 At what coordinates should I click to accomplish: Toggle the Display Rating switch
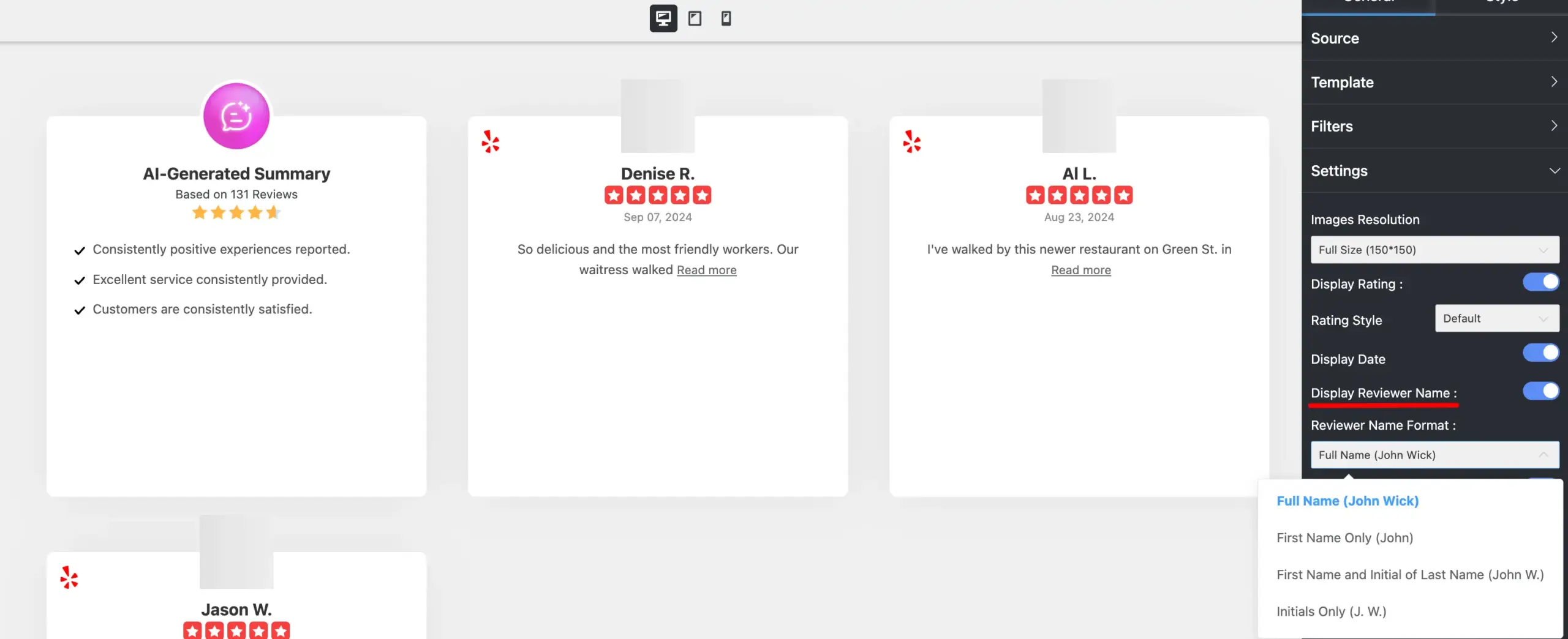coord(1540,282)
